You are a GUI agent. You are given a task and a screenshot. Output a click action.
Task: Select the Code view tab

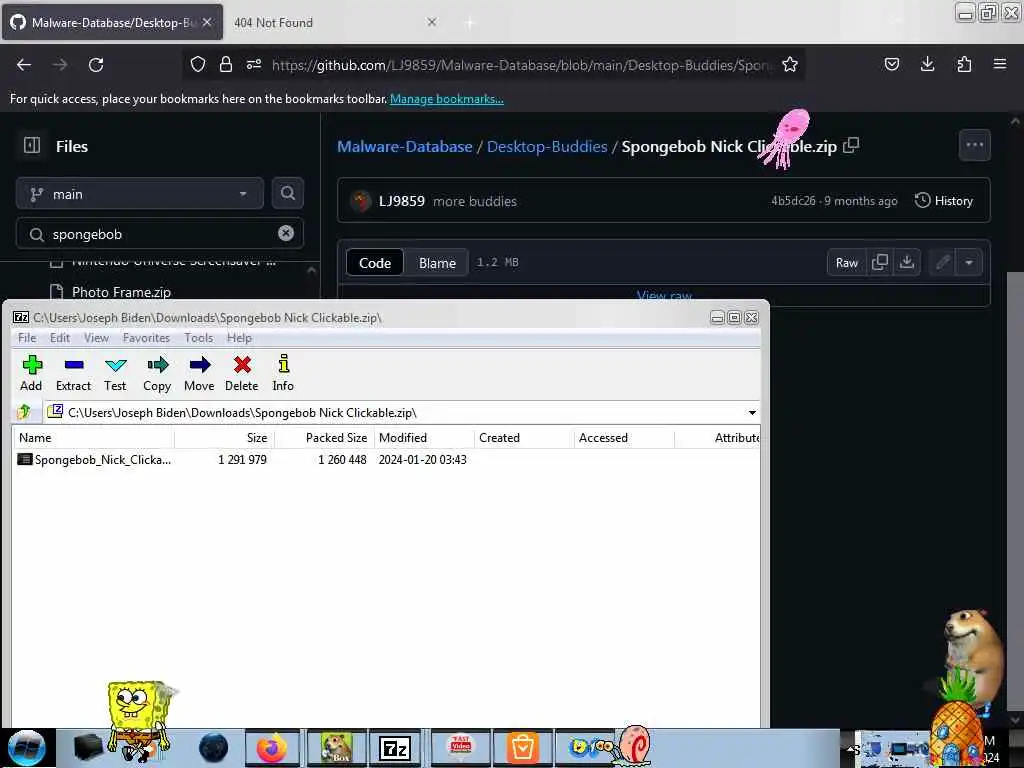pos(375,263)
